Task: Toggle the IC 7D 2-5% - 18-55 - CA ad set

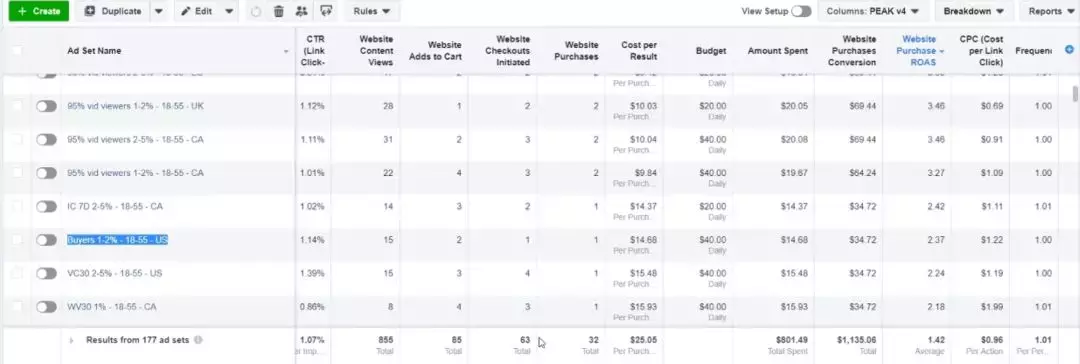Action: [x=46, y=206]
